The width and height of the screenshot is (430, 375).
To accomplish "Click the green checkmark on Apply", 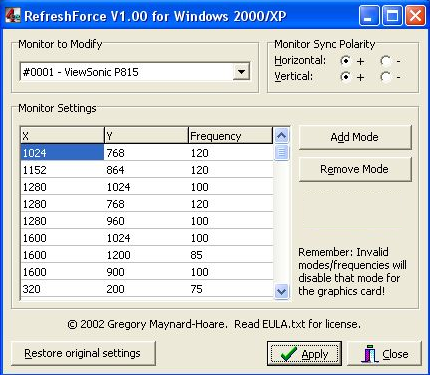I will pos(288,354).
